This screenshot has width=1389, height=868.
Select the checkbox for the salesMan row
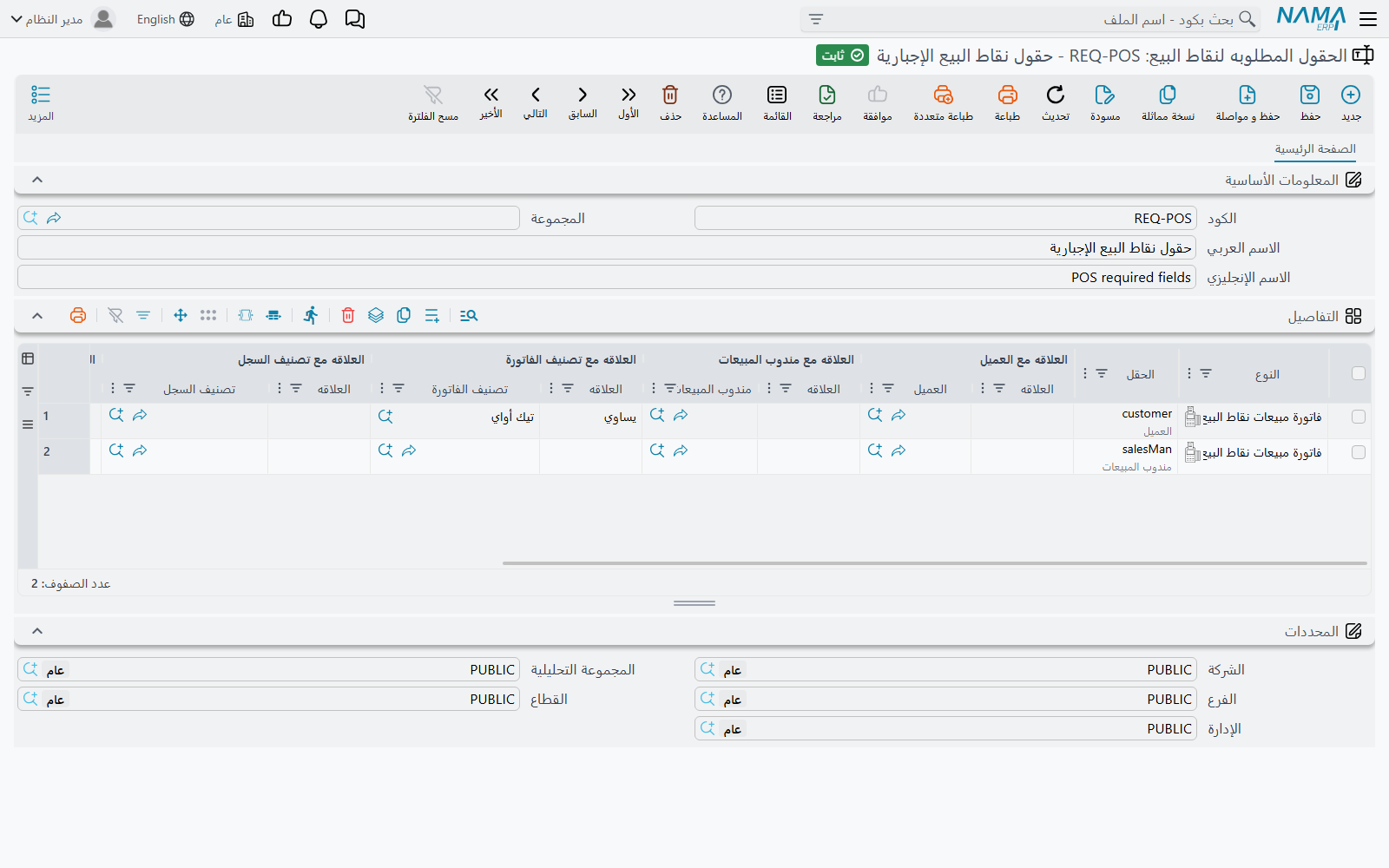coord(1359,452)
